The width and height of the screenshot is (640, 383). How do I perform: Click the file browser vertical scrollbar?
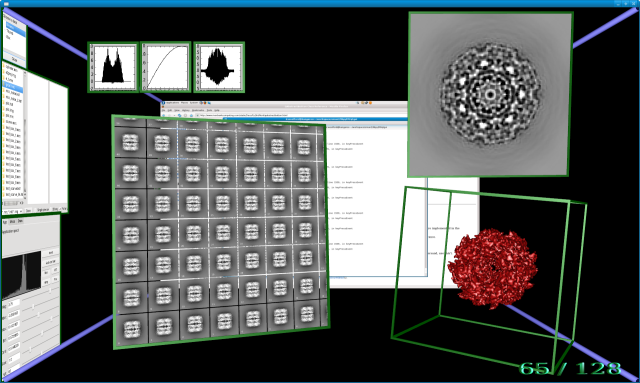[x=25, y=135]
